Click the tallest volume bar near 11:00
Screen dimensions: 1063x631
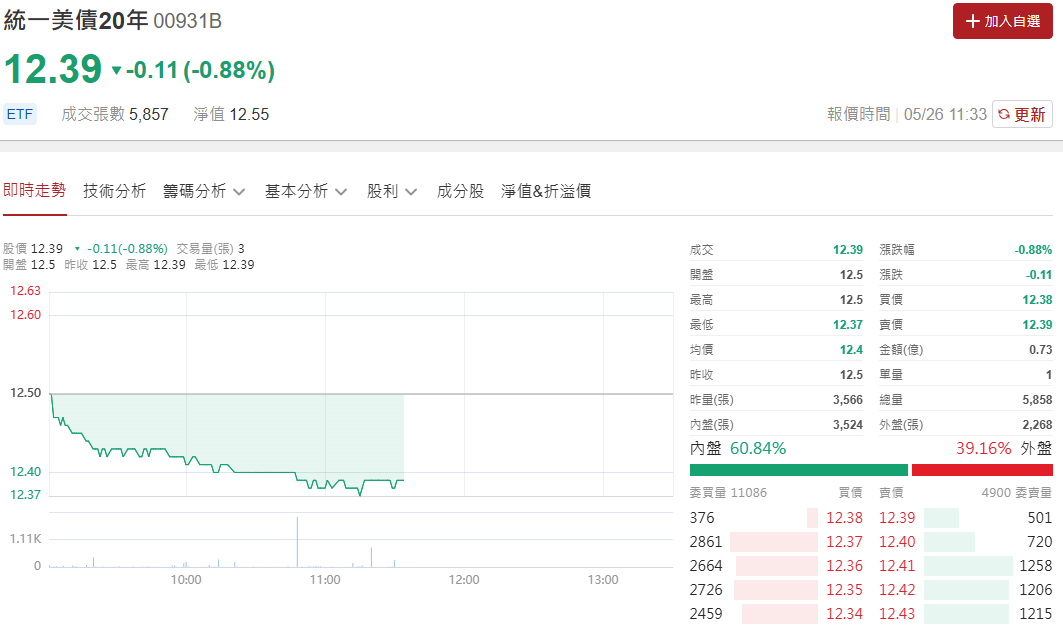[x=297, y=541]
